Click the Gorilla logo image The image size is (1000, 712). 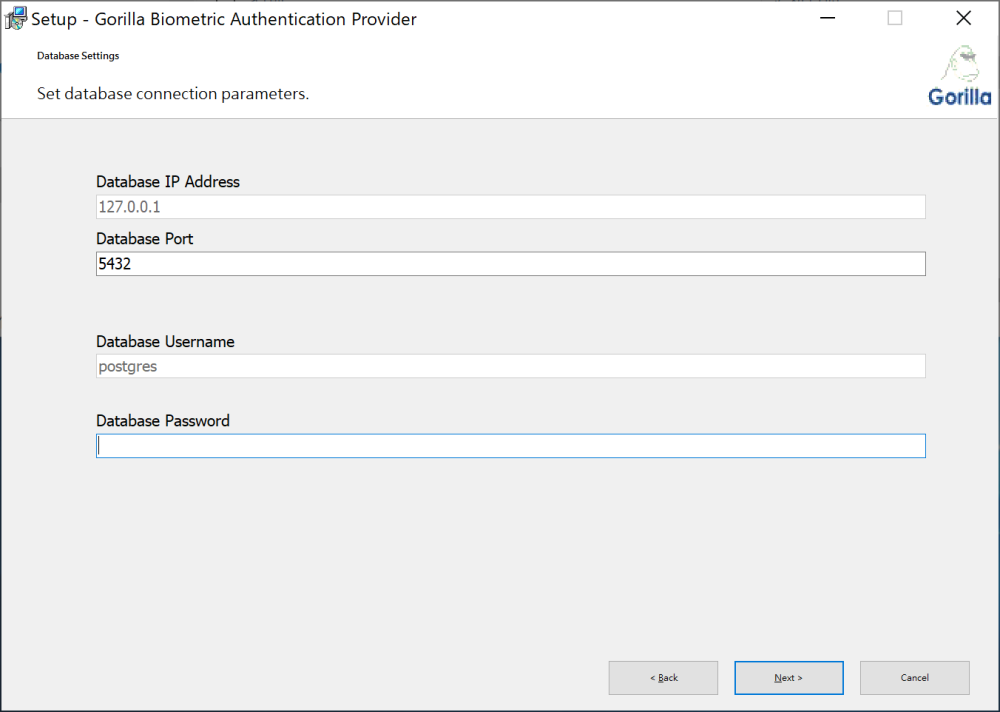(959, 62)
